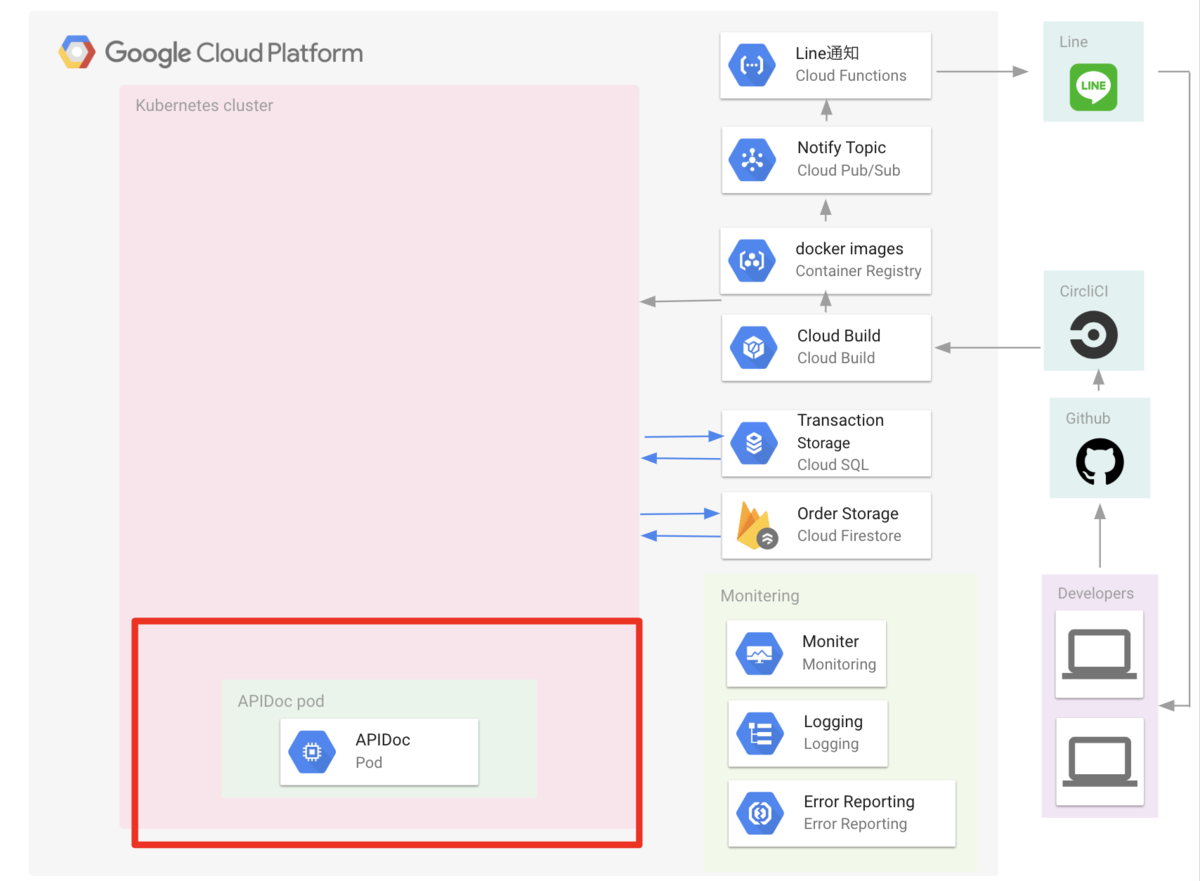This screenshot has width=1200, height=881.
Task: Click the GitHub Octocat logo
Action: coord(1100,463)
